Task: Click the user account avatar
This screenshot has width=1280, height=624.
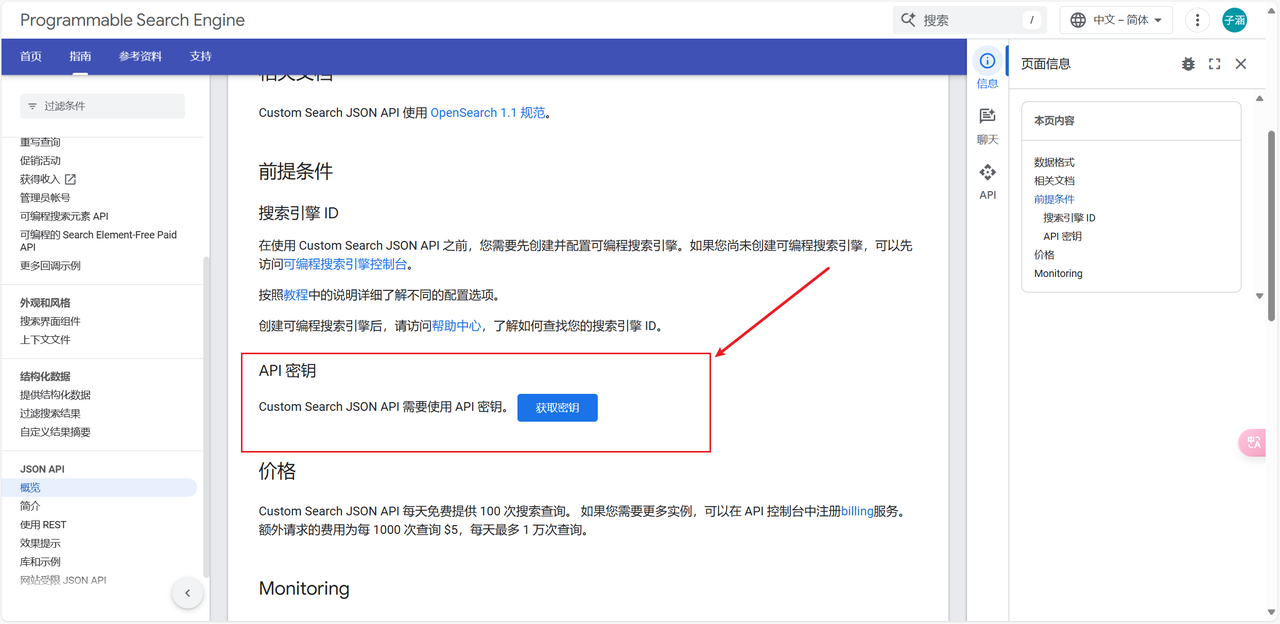Action: (x=1234, y=20)
